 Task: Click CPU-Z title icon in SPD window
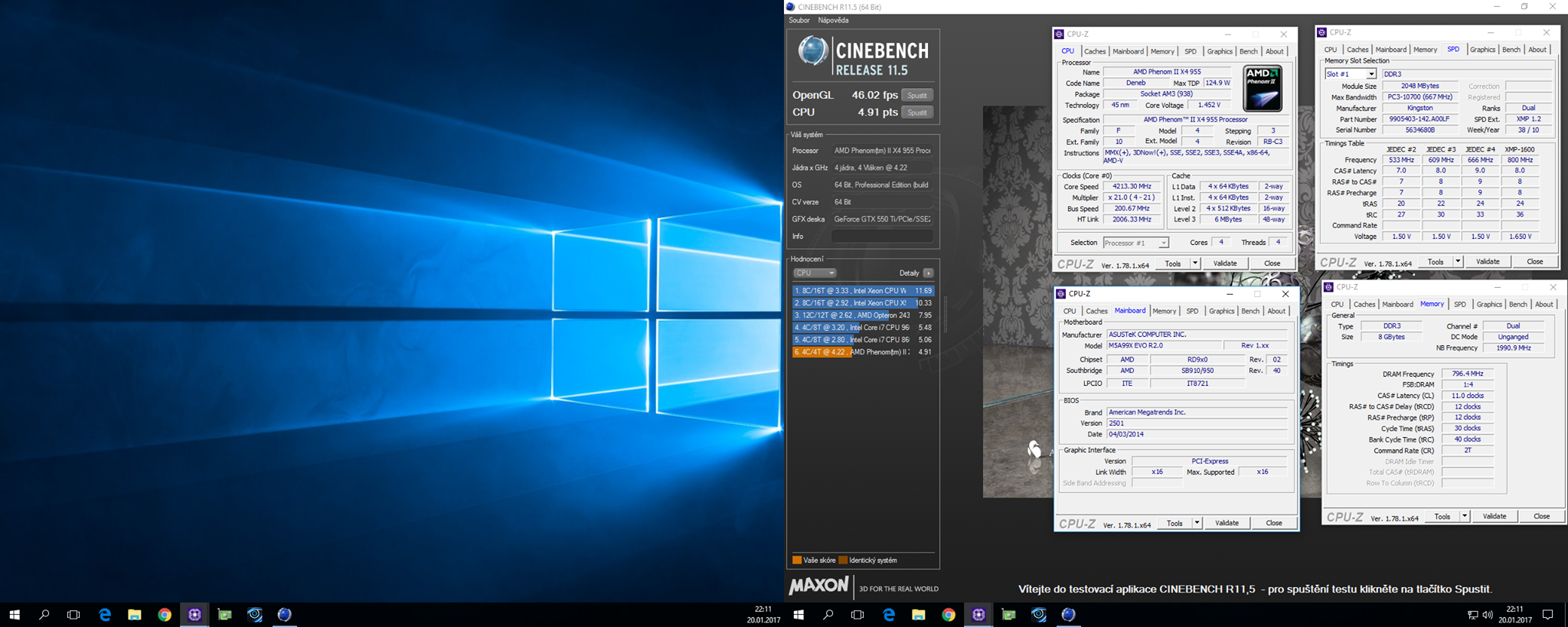click(1322, 32)
